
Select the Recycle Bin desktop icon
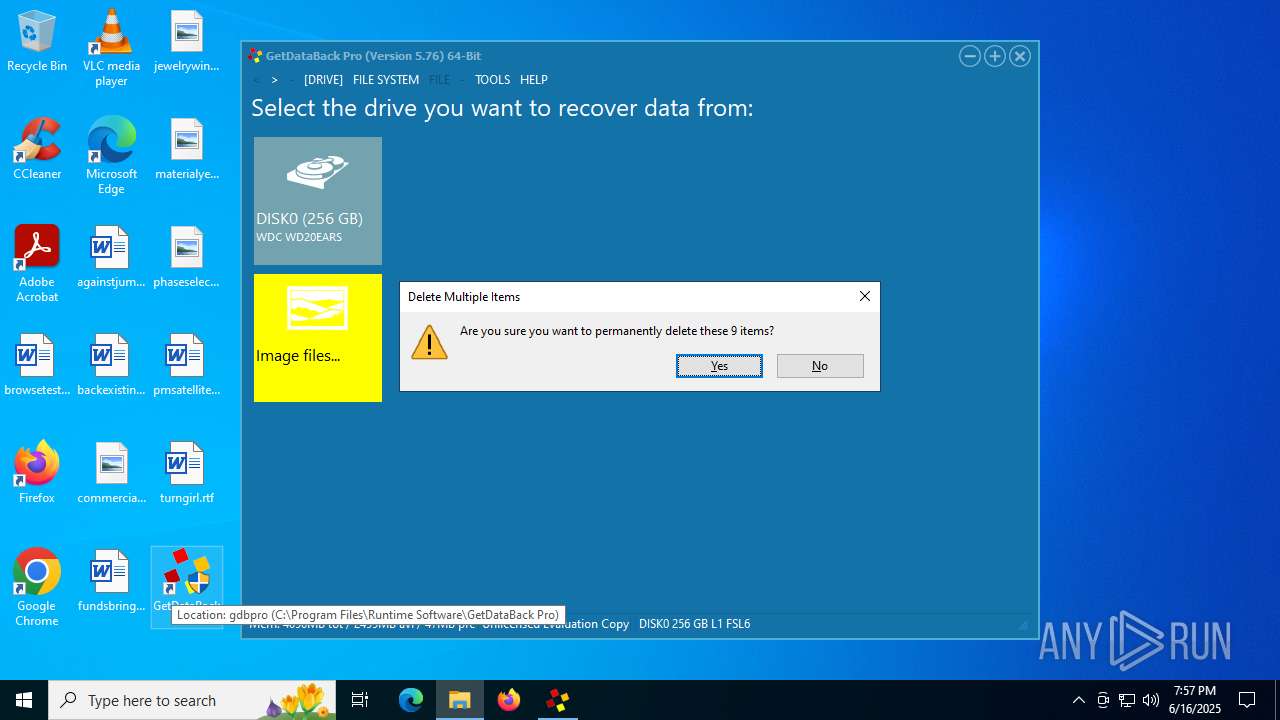coord(37,42)
